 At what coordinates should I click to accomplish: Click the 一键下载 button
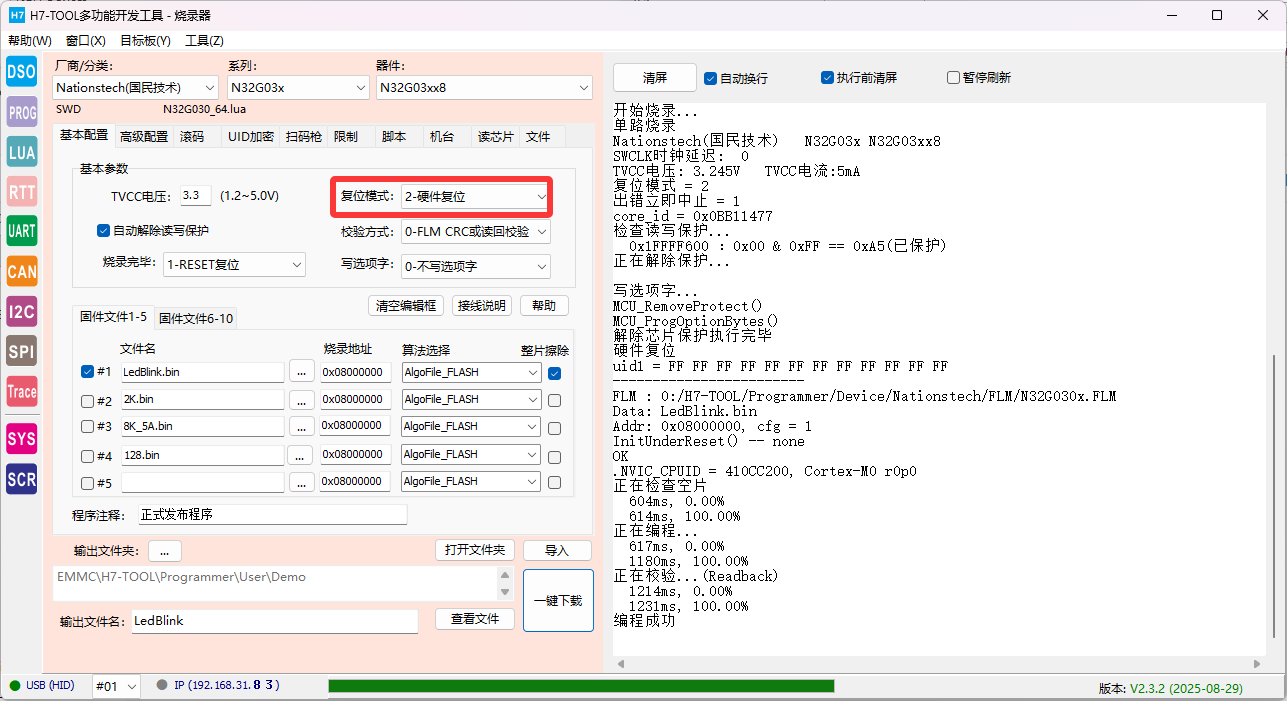(558, 601)
